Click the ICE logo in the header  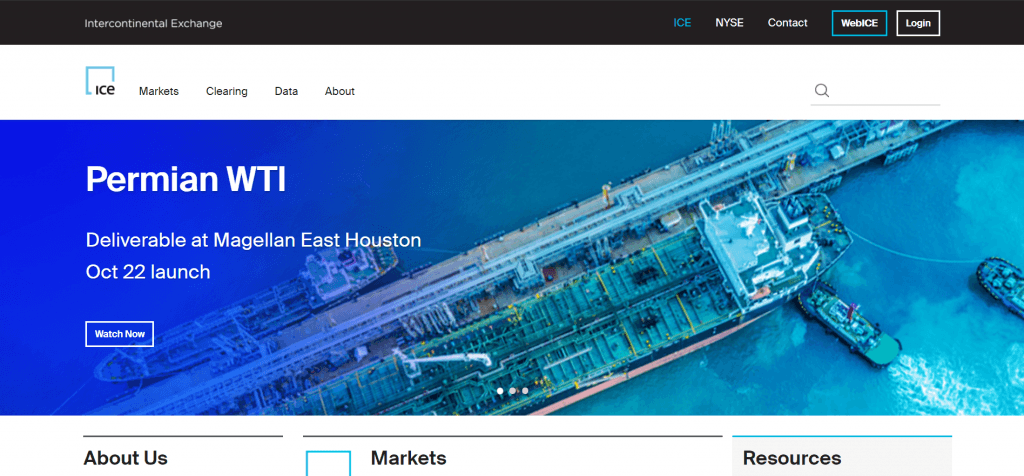pos(100,81)
